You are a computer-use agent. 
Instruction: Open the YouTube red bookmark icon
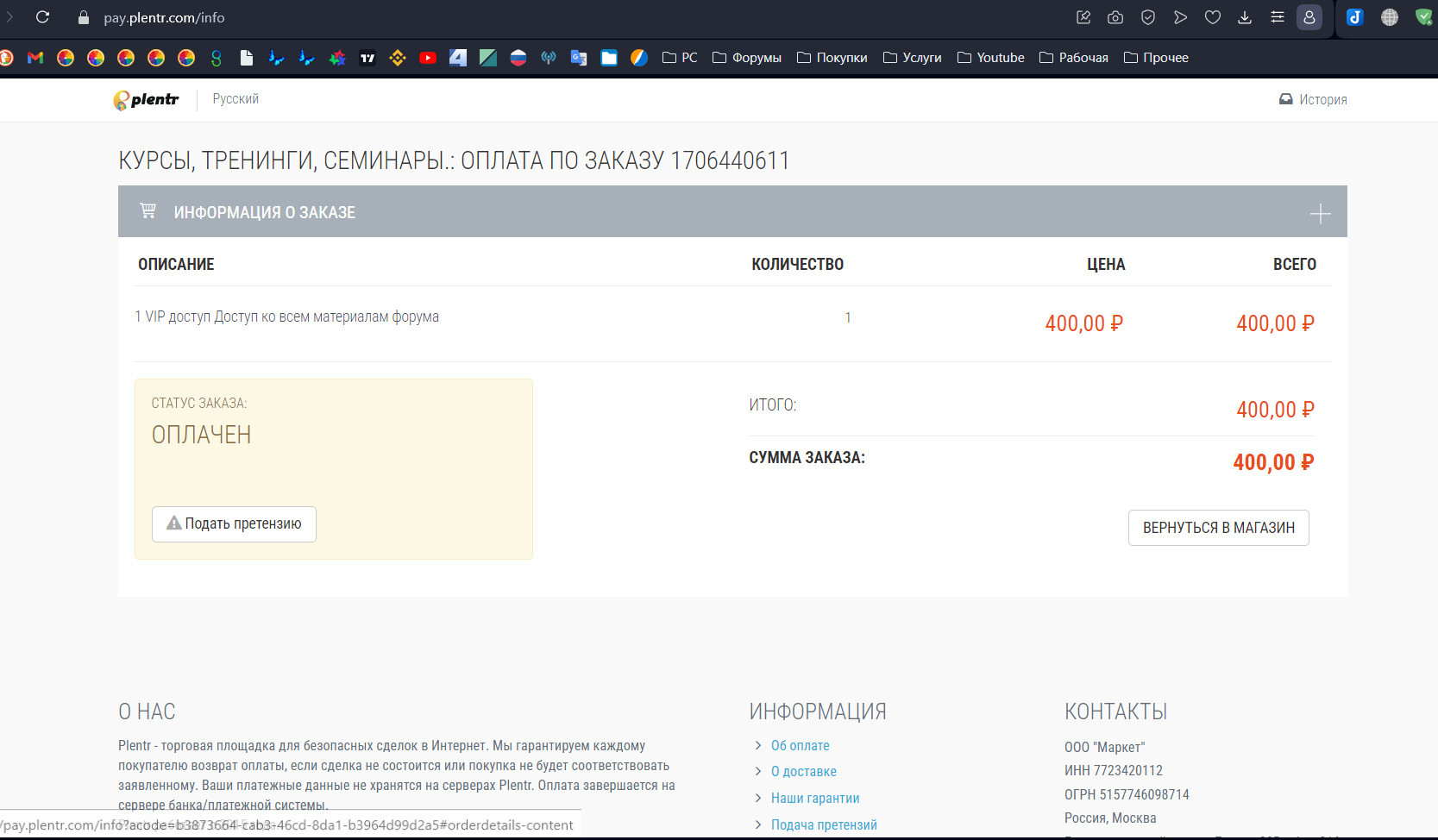(x=428, y=58)
